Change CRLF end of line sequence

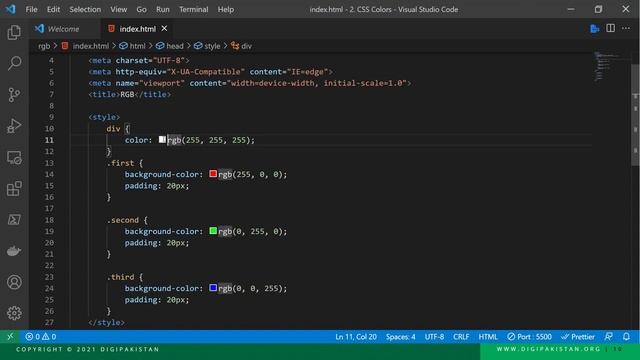(x=461, y=337)
